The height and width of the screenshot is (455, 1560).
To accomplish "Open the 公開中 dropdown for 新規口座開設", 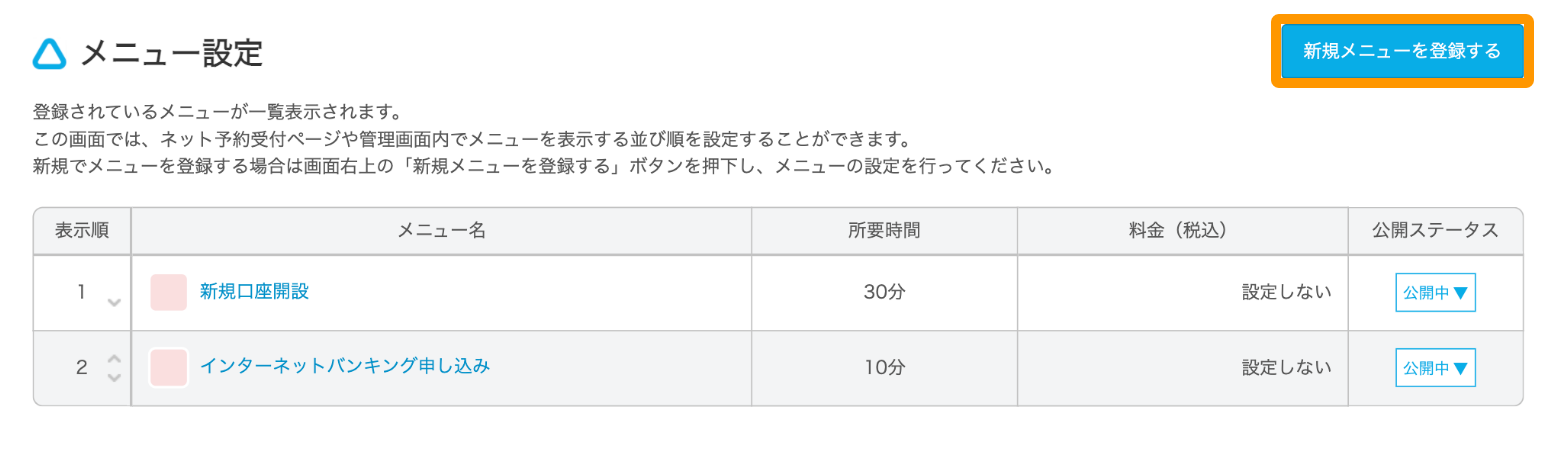I will pyautogui.click(x=1435, y=293).
